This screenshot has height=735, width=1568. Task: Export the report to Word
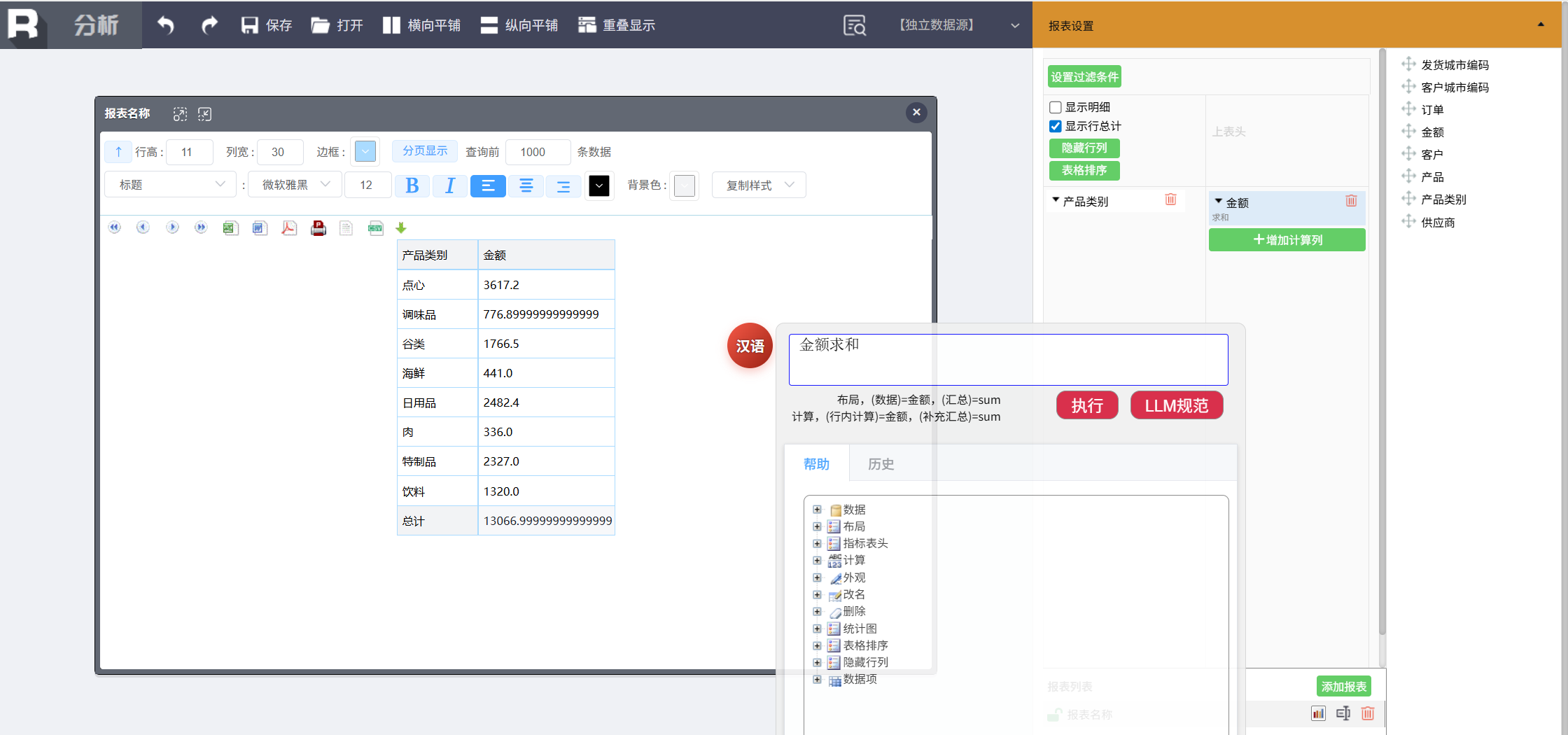coord(260,227)
